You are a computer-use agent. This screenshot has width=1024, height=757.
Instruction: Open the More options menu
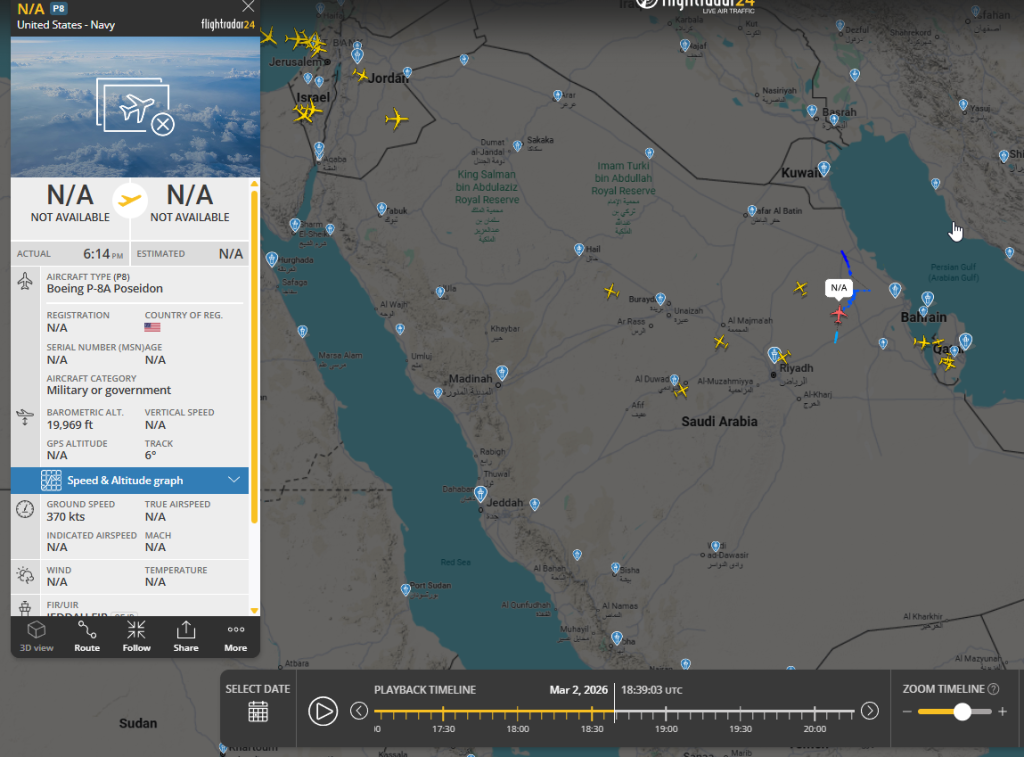click(x=236, y=636)
